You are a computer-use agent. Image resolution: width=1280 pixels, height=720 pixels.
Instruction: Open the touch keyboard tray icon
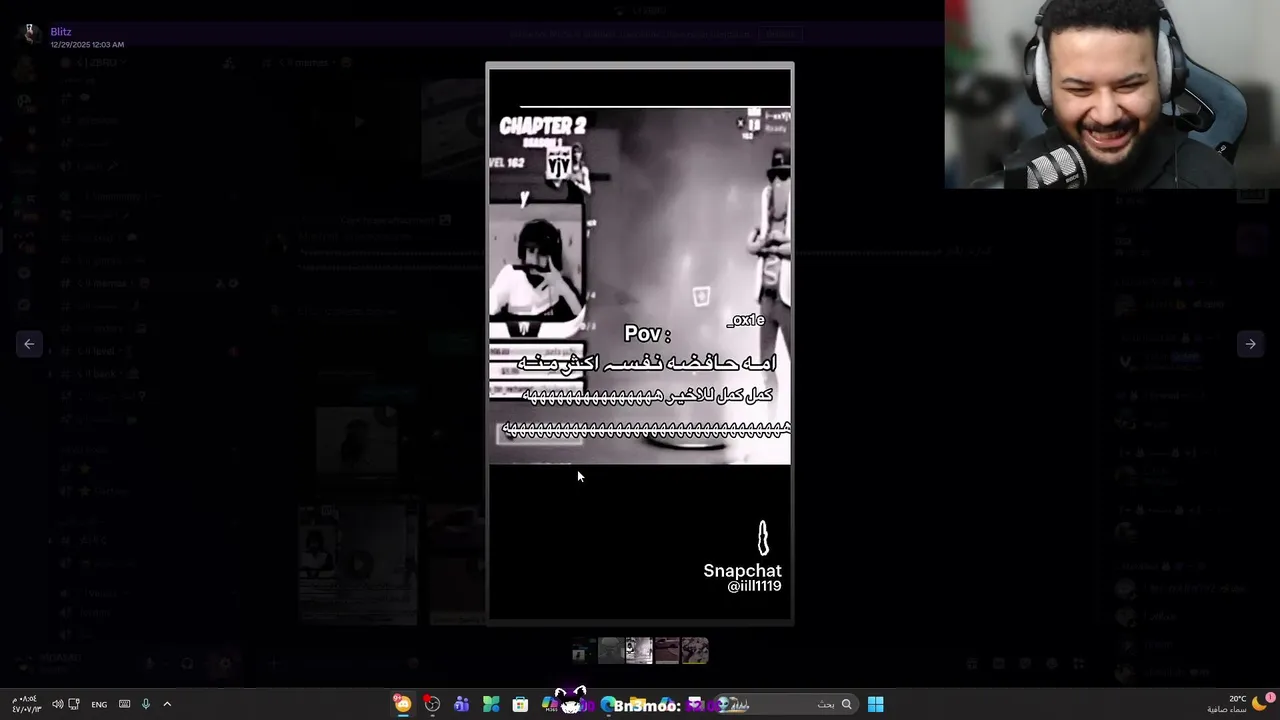coord(124,704)
